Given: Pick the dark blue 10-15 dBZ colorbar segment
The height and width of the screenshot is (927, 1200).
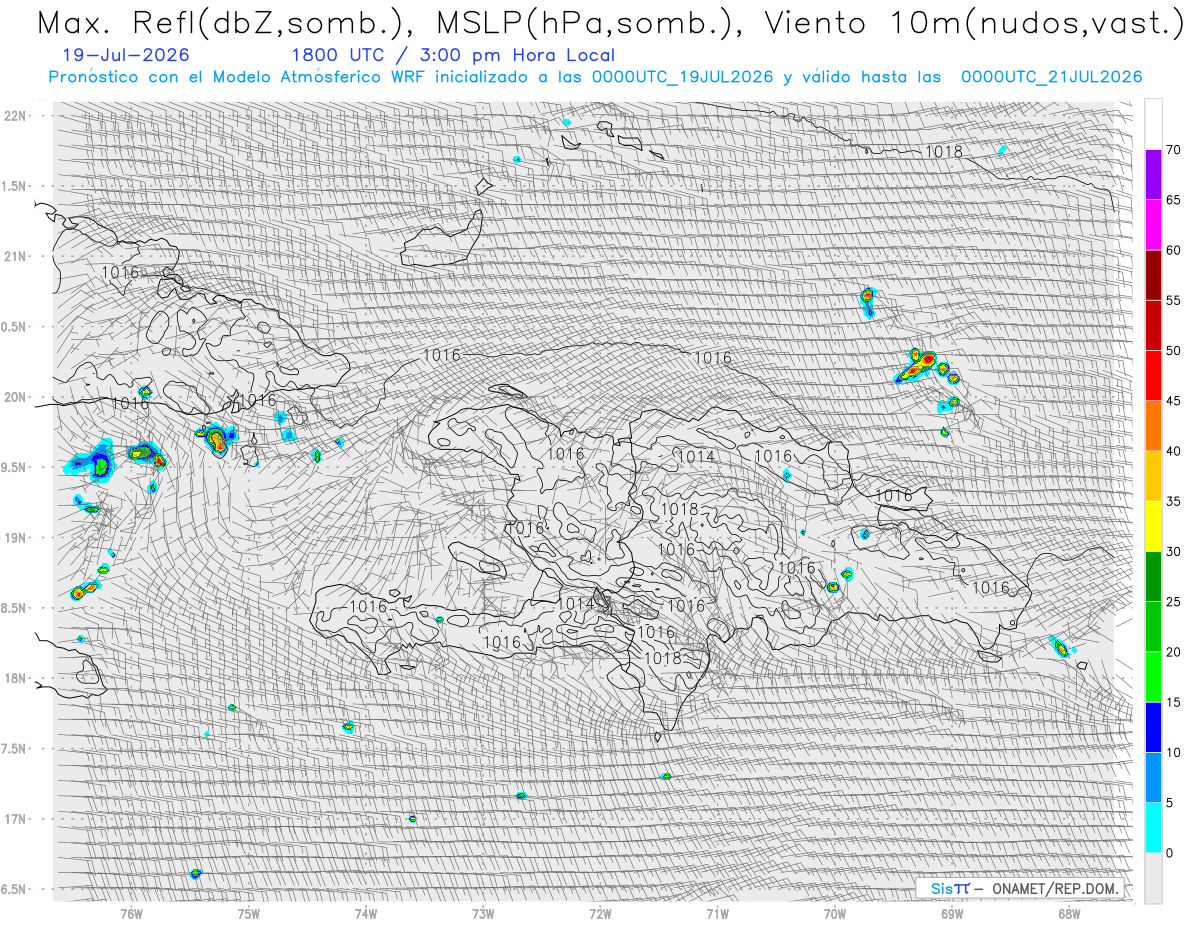Looking at the screenshot, I should pyautogui.click(x=1153, y=727).
